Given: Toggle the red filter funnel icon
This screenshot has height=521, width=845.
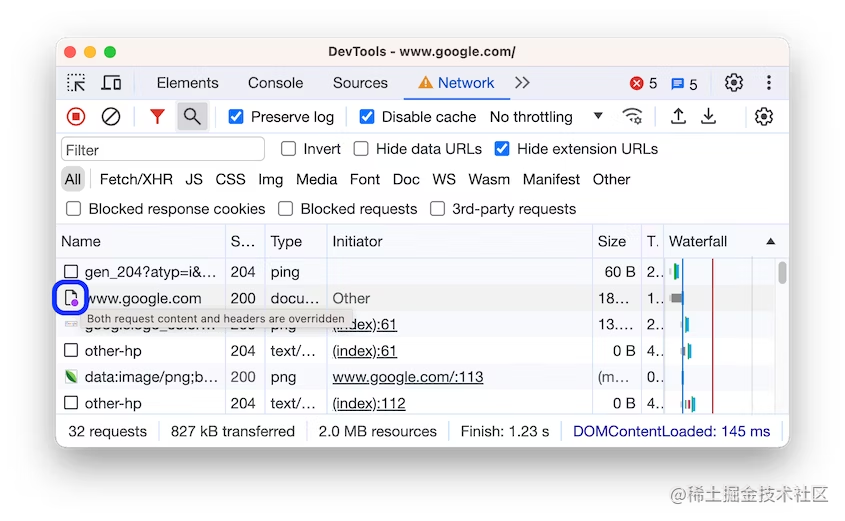Looking at the screenshot, I should click(157, 116).
